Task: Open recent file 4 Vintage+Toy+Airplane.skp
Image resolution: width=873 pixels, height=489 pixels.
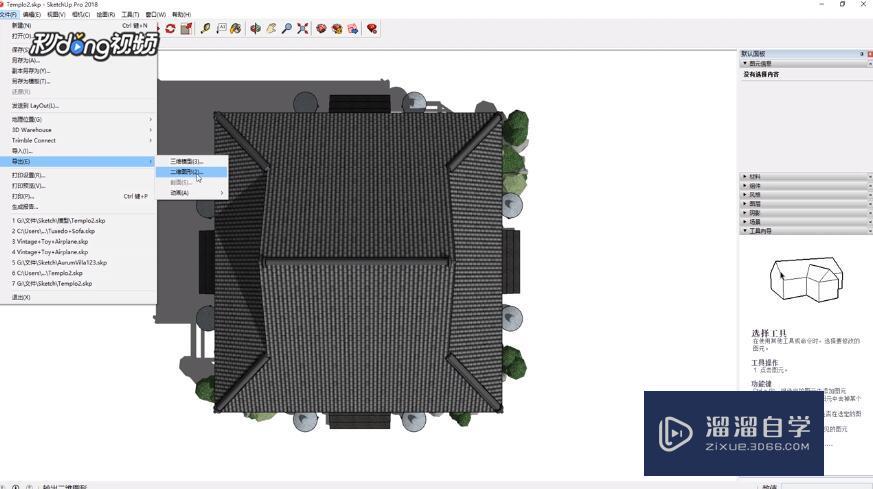Action: coord(79,252)
